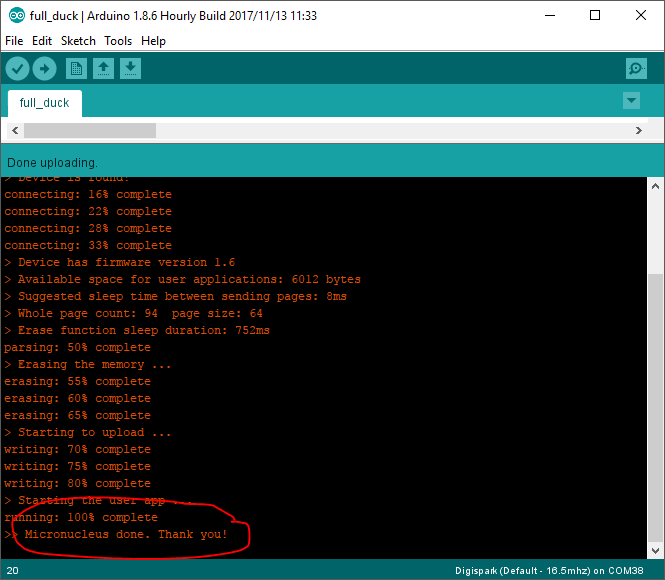Click the console vertical scrollbar thumb

tap(655, 408)
